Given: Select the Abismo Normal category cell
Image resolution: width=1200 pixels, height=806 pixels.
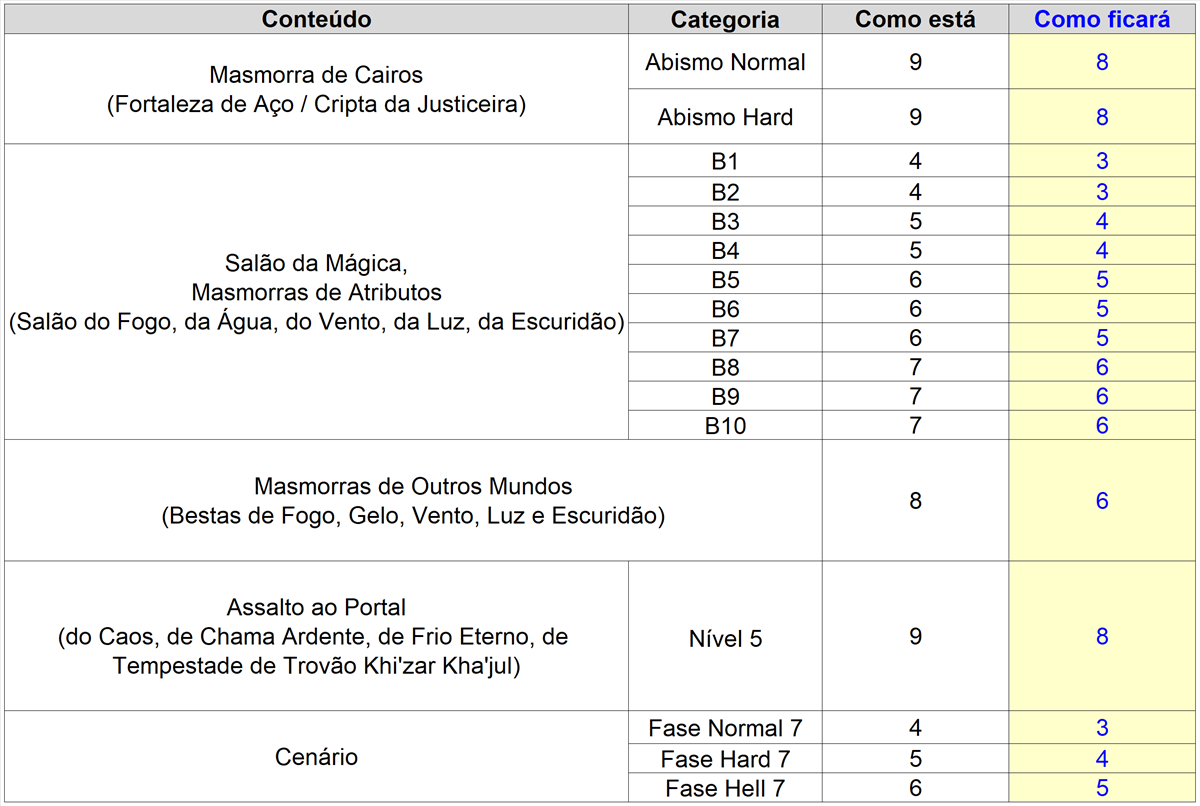Looking at the screenshot, I should (725, 62).
